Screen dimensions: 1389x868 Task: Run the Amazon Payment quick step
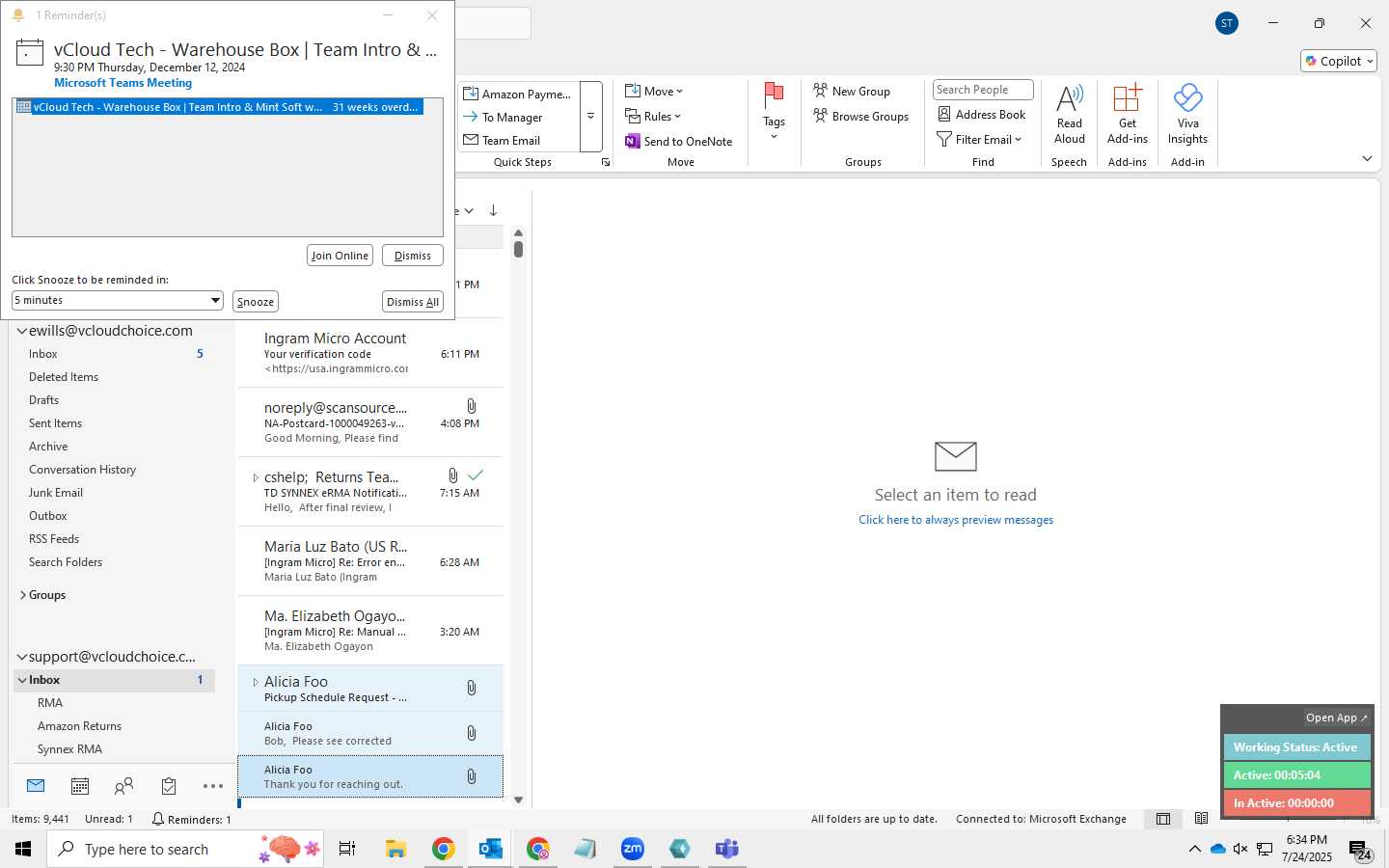pyautogui.click(x=518, y=94)
